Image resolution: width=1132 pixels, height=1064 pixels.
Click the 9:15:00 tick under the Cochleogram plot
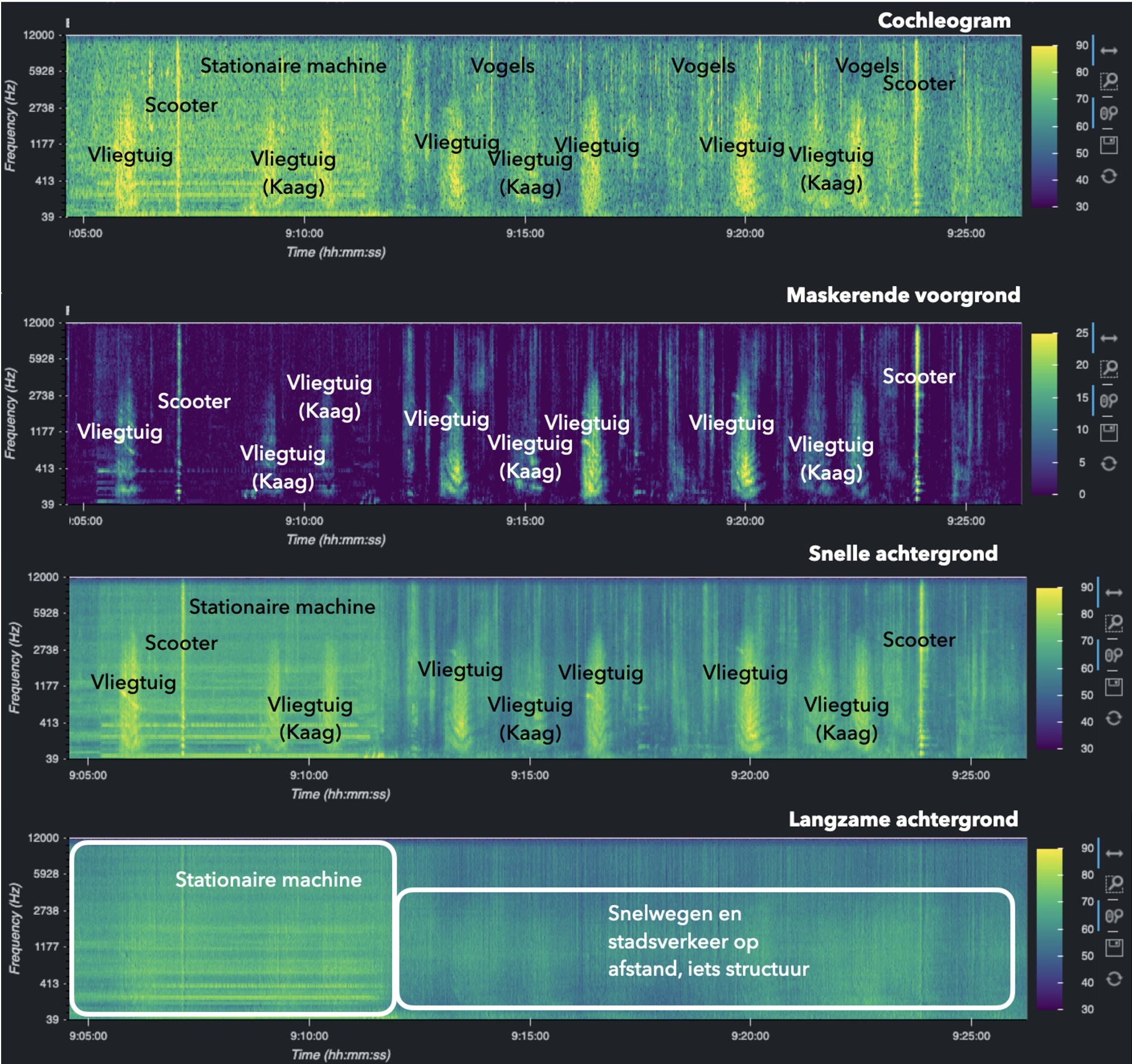pos(525,233)
